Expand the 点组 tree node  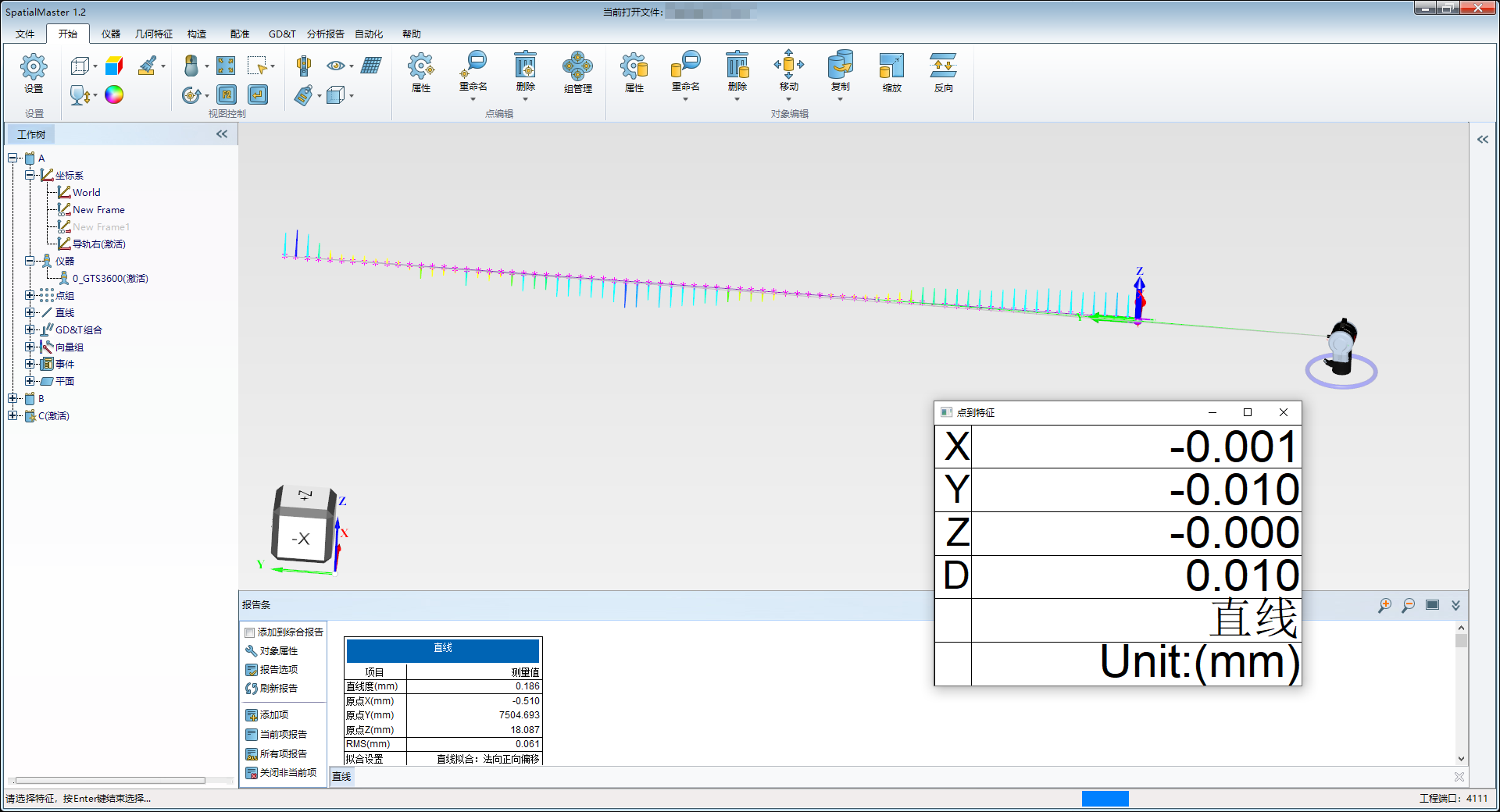[30, 295]
